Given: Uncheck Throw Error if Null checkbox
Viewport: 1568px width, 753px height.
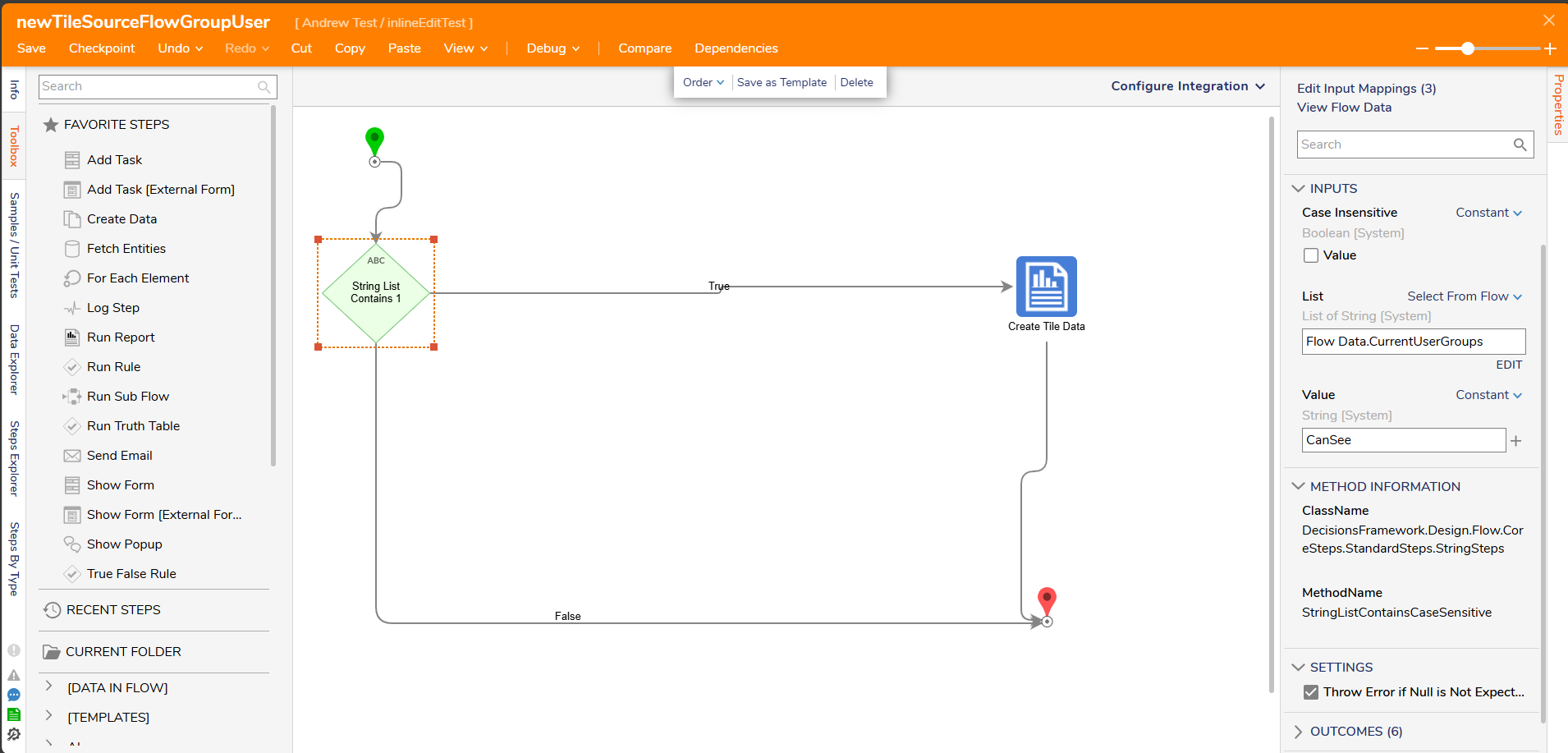Looking at the screenshot, I should point(1311,692).
